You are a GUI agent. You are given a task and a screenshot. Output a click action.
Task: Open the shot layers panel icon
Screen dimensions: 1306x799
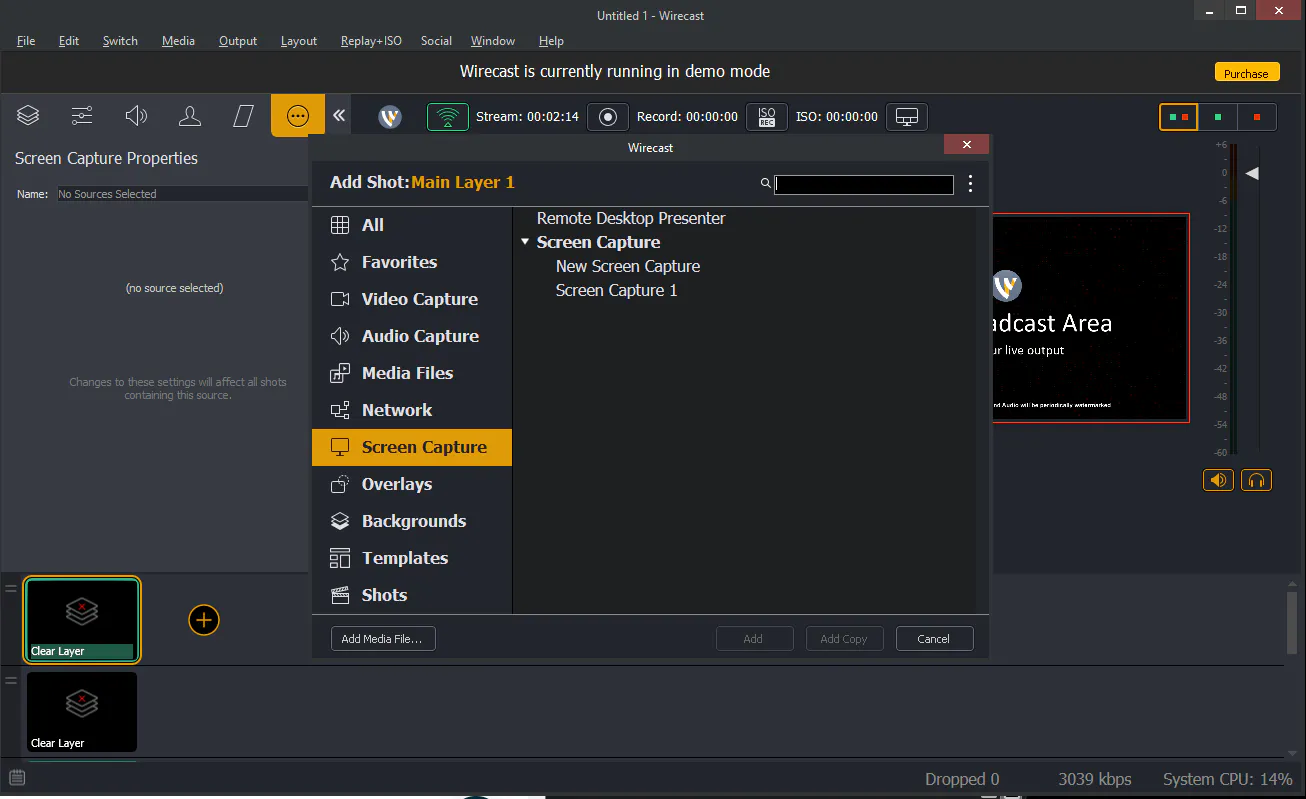[28, 116]
